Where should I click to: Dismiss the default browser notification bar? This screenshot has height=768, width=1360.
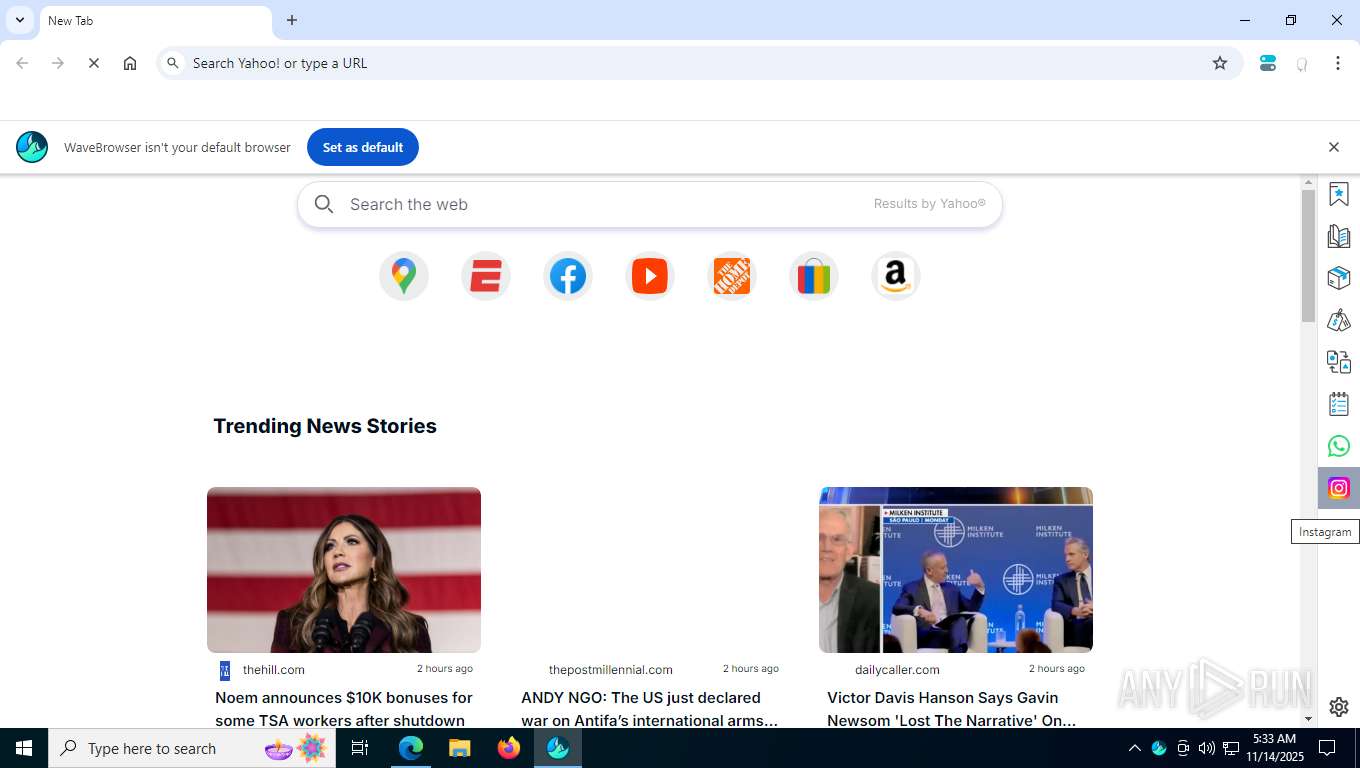click(1333, 147)
